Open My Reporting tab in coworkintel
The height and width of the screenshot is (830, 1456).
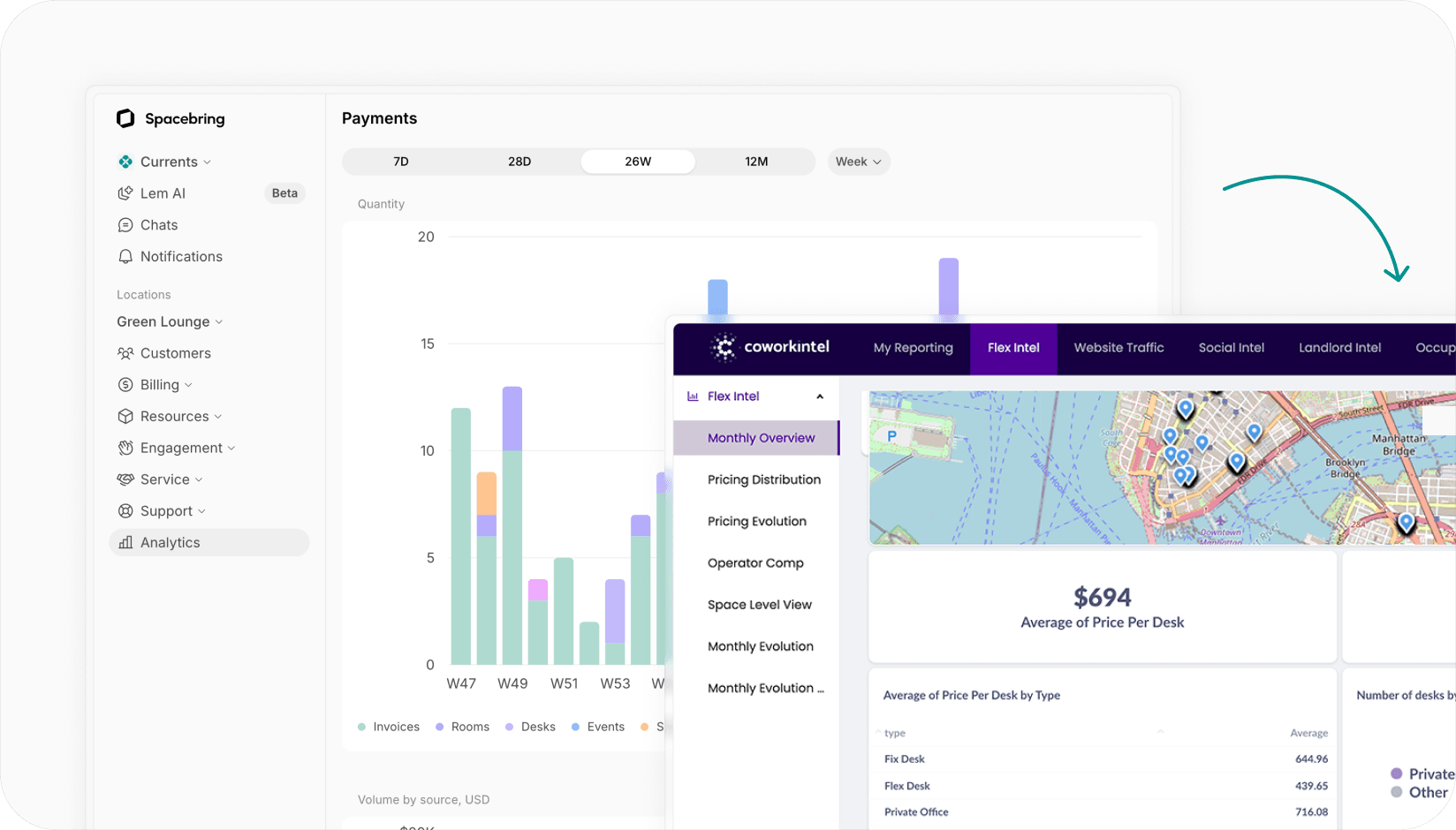click(914, 348)
